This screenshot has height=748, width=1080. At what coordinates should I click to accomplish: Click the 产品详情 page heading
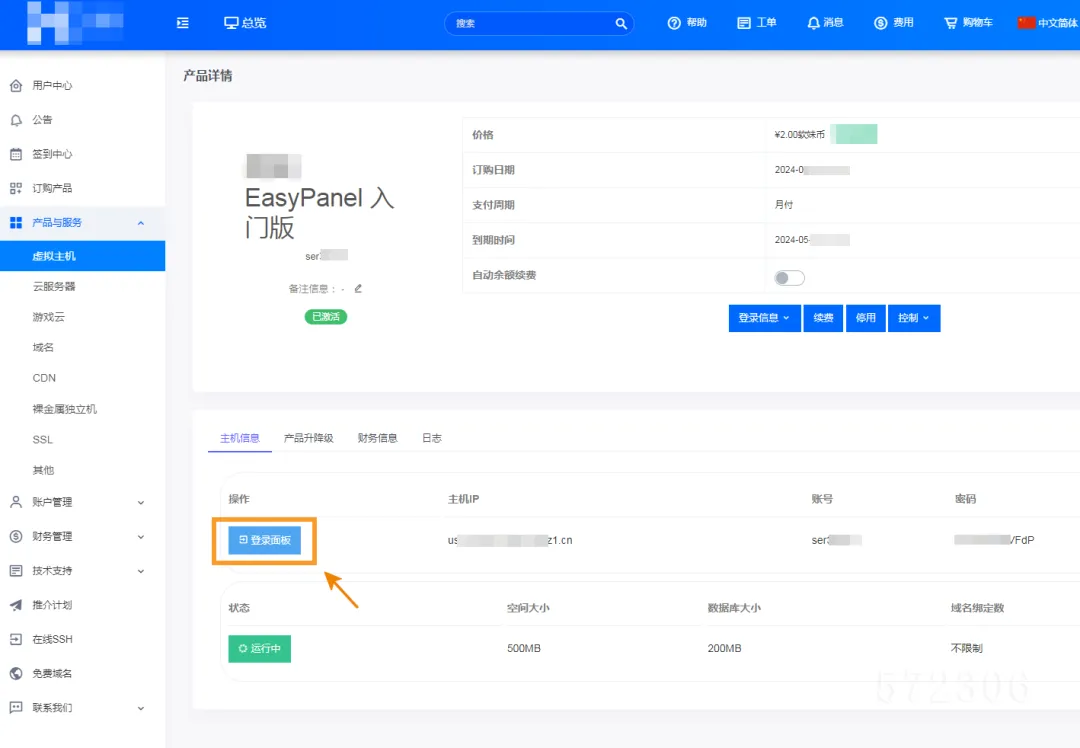pyautogui.click(x=207, y=76)
